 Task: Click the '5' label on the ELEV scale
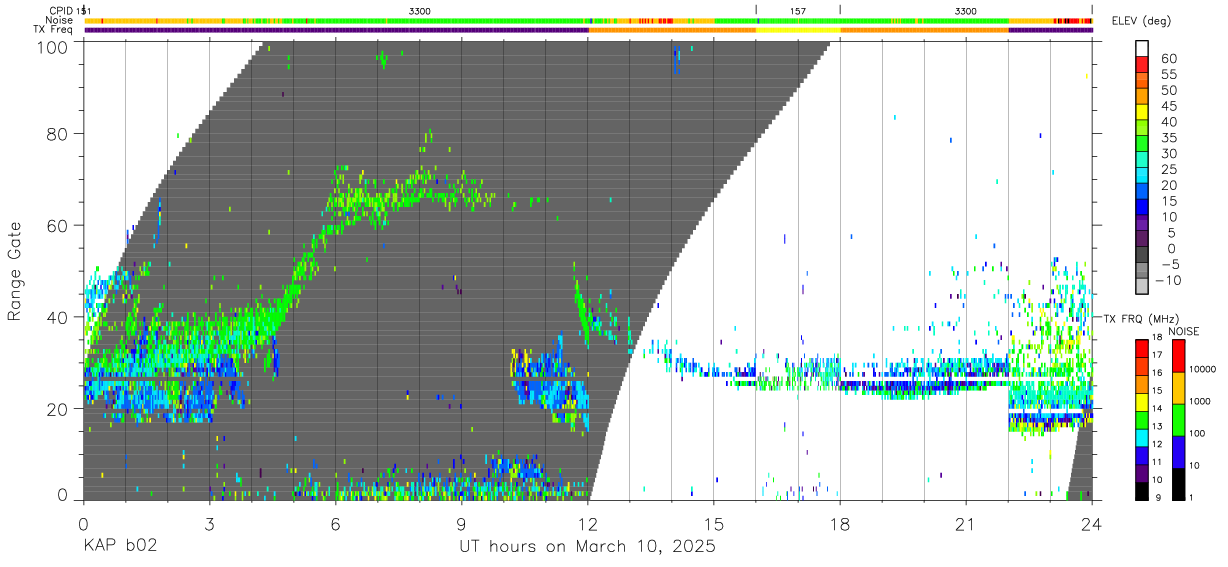(1171, 232)
